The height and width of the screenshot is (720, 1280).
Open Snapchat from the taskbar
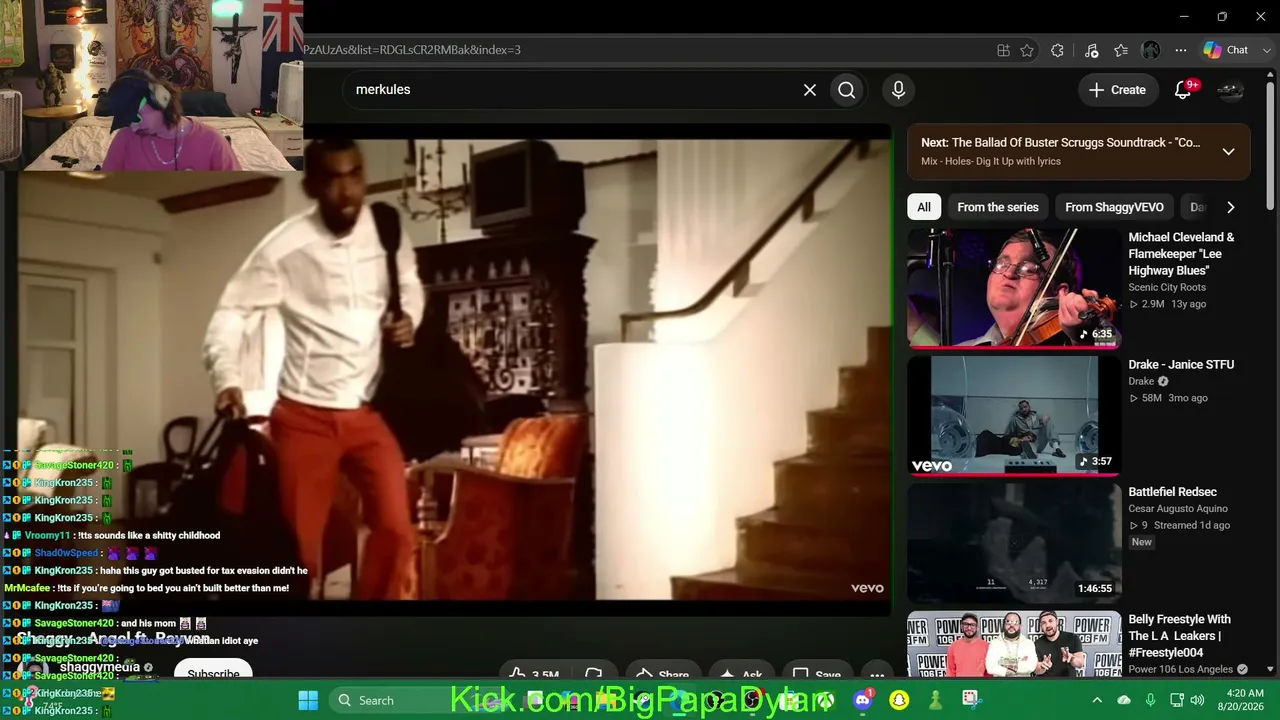tap(900, 700)
